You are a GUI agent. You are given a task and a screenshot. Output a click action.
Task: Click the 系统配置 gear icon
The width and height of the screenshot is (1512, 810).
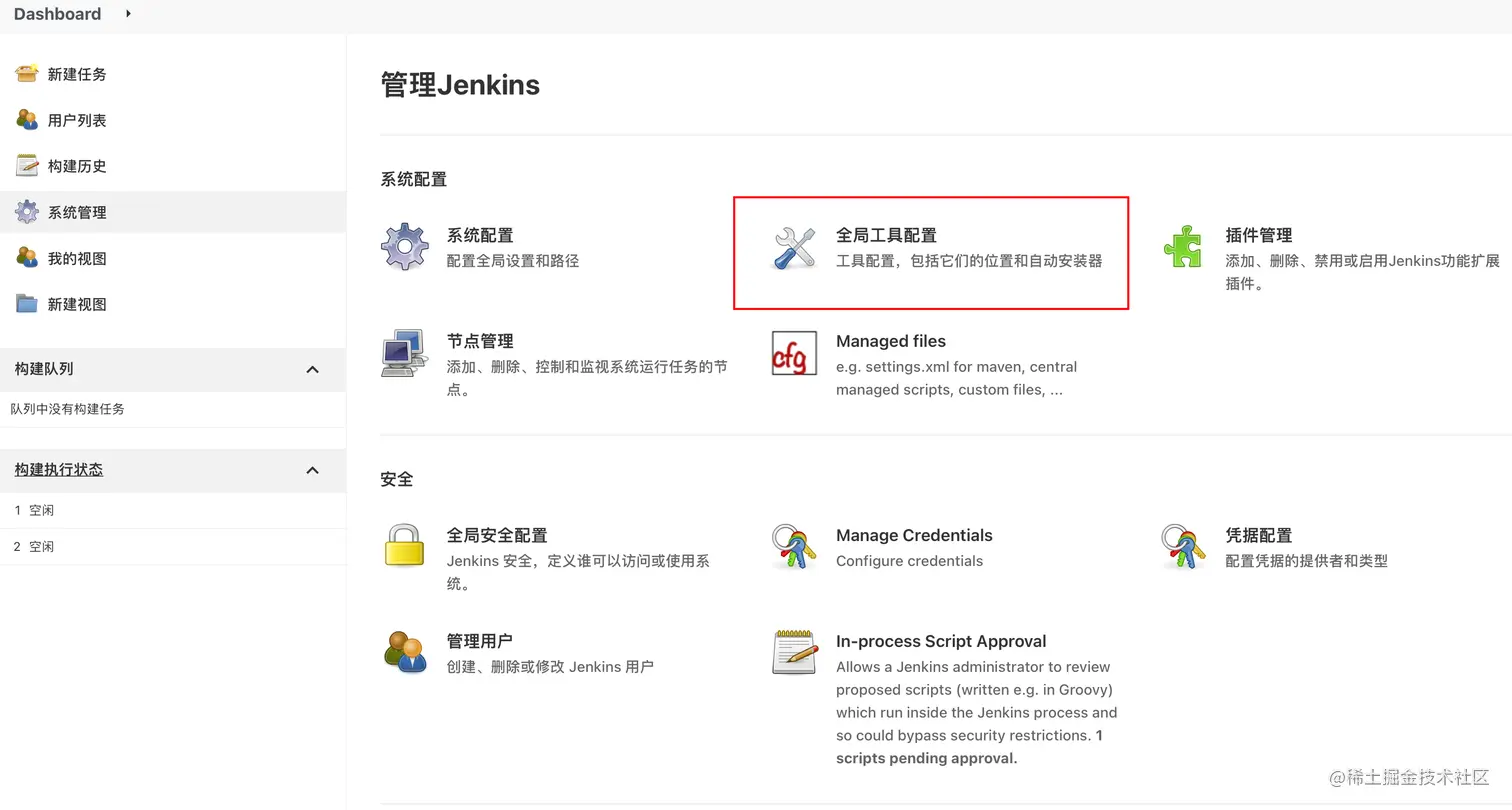click(405, 247)
